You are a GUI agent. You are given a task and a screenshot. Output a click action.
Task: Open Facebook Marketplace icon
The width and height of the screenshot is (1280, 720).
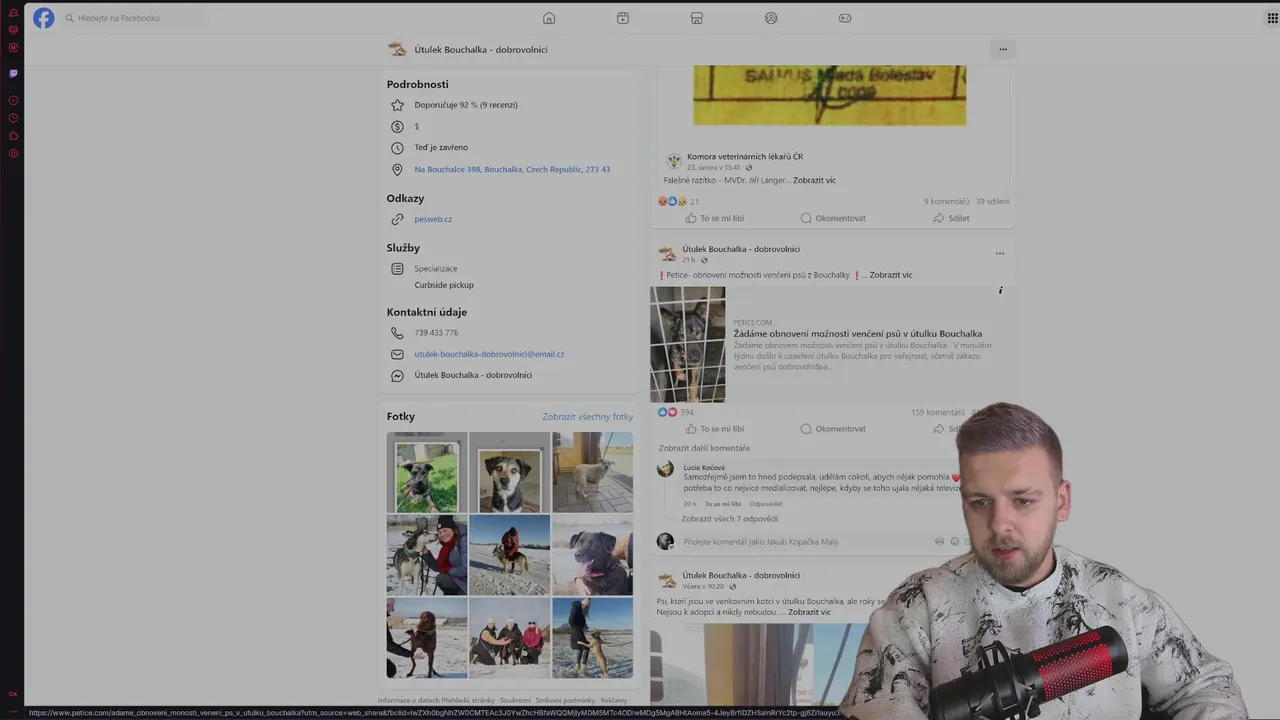click(x=697, y=18)
